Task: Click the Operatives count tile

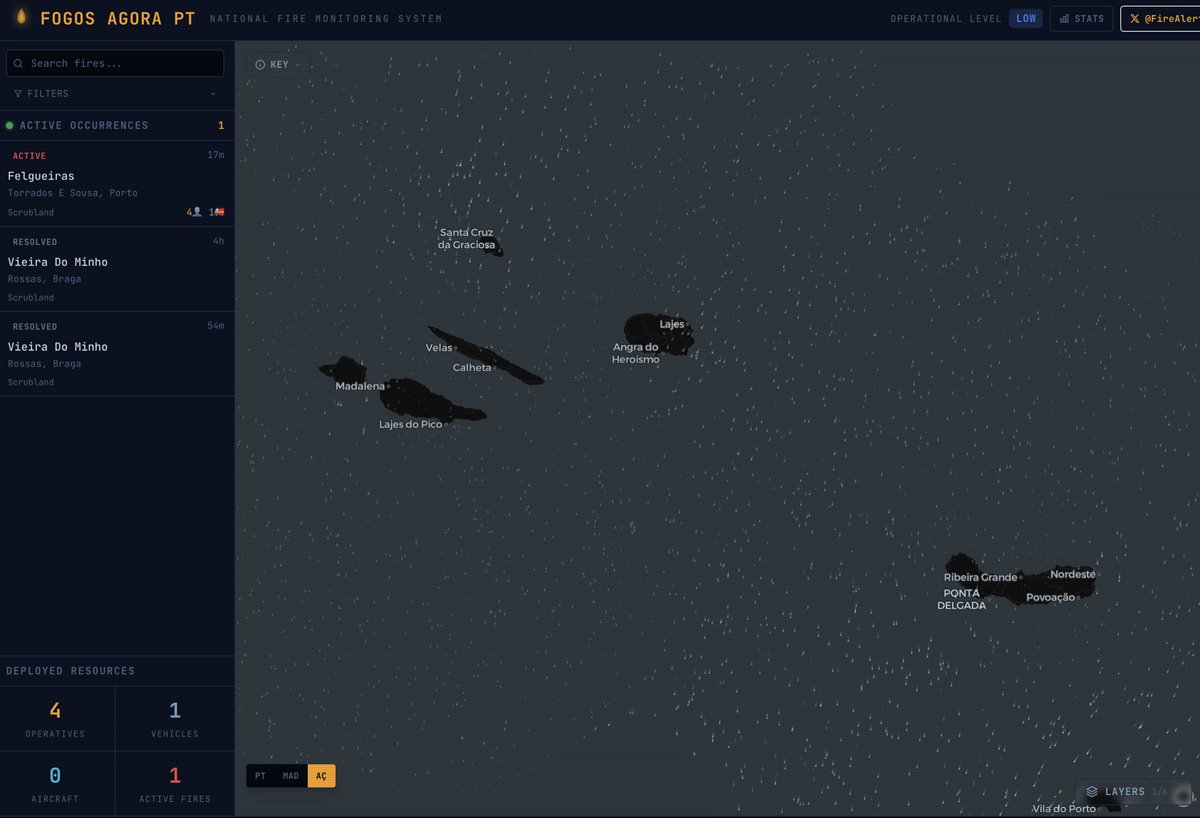Action: point(55,718)
